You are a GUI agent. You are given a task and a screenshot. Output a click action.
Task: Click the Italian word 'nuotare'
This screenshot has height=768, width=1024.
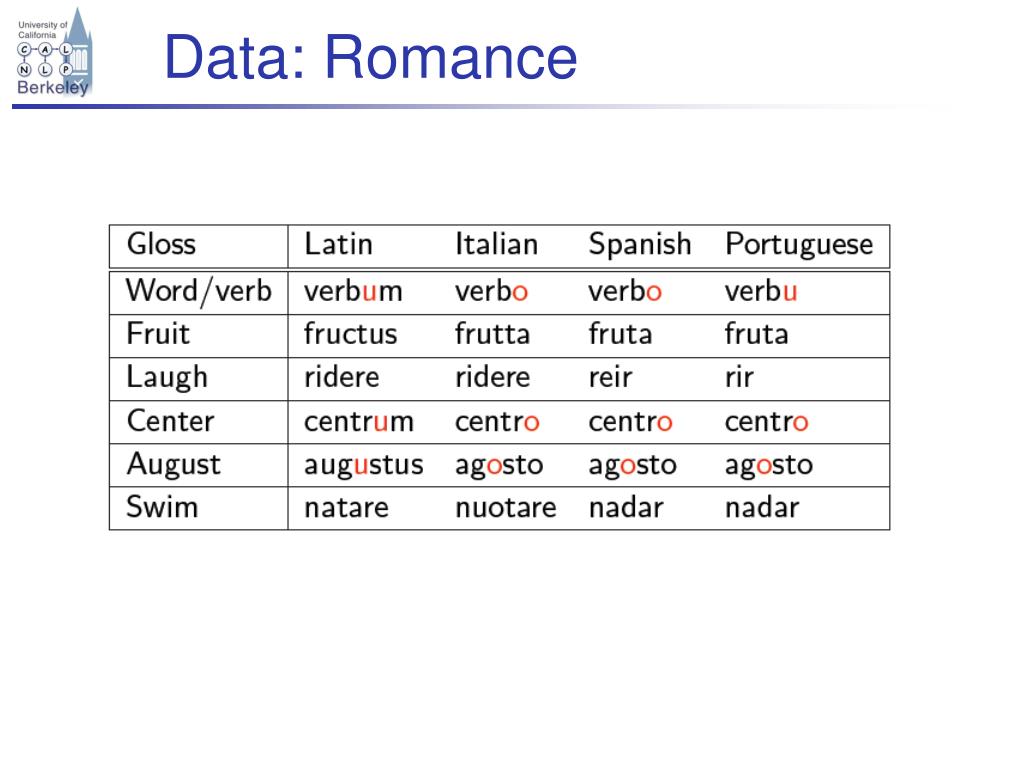pyautogui.click(x=505, y=507)
